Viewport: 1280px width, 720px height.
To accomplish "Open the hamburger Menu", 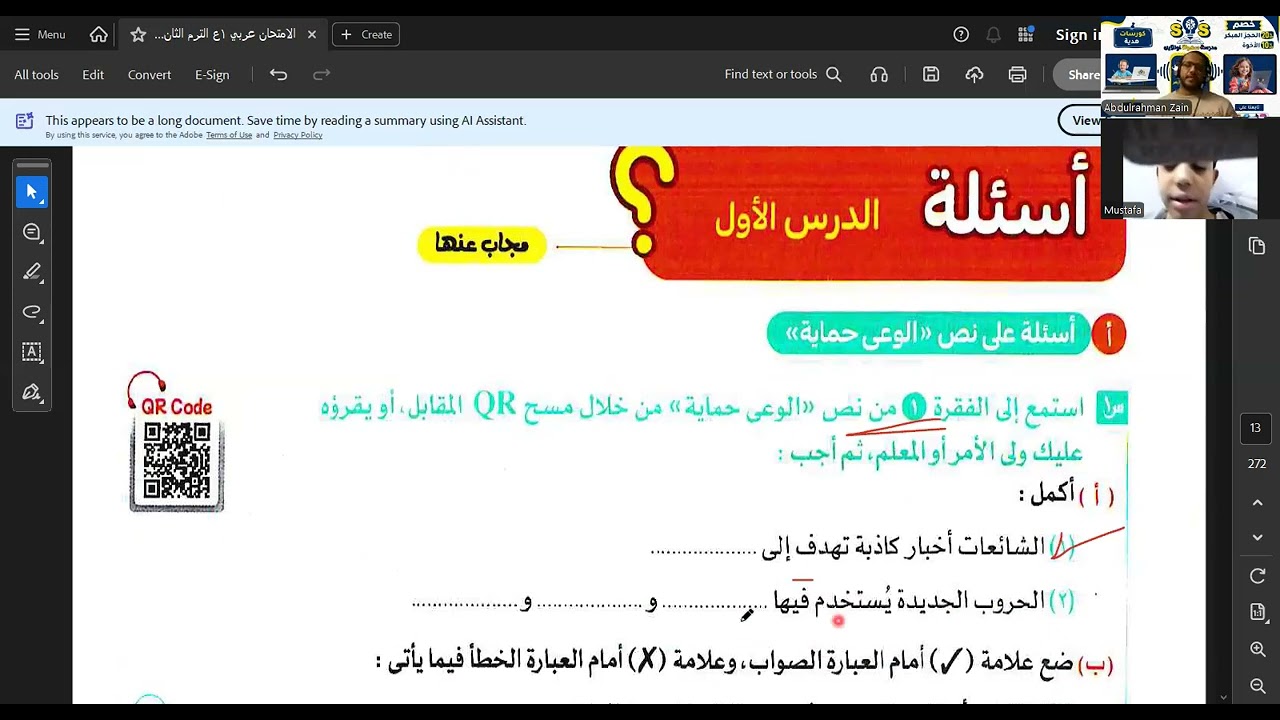I will click(x=40, y=34).
